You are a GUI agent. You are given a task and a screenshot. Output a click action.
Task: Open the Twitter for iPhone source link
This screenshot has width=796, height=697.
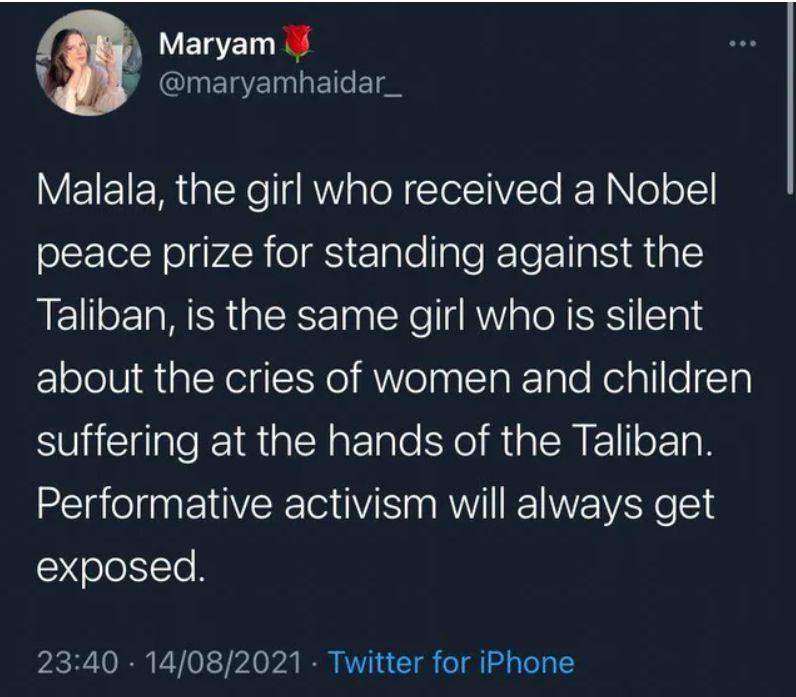coord(451,662)
